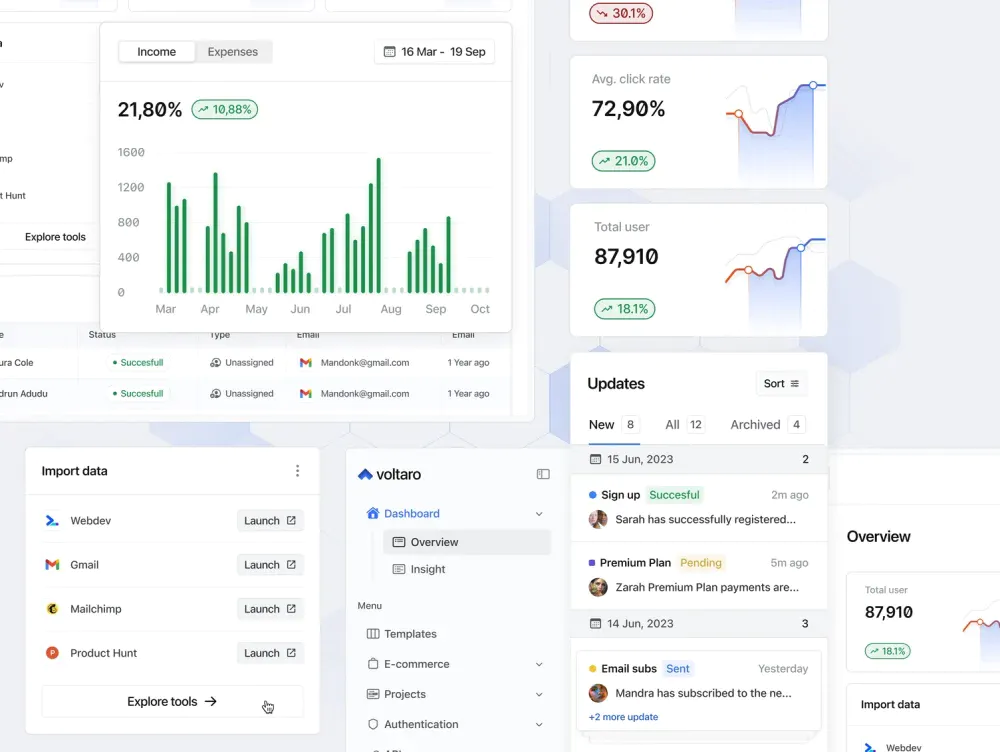Image resolution: width=1000 pixels, height=752 pixels.
Task: Click the Templates columns icon
Action: point(373,633)
